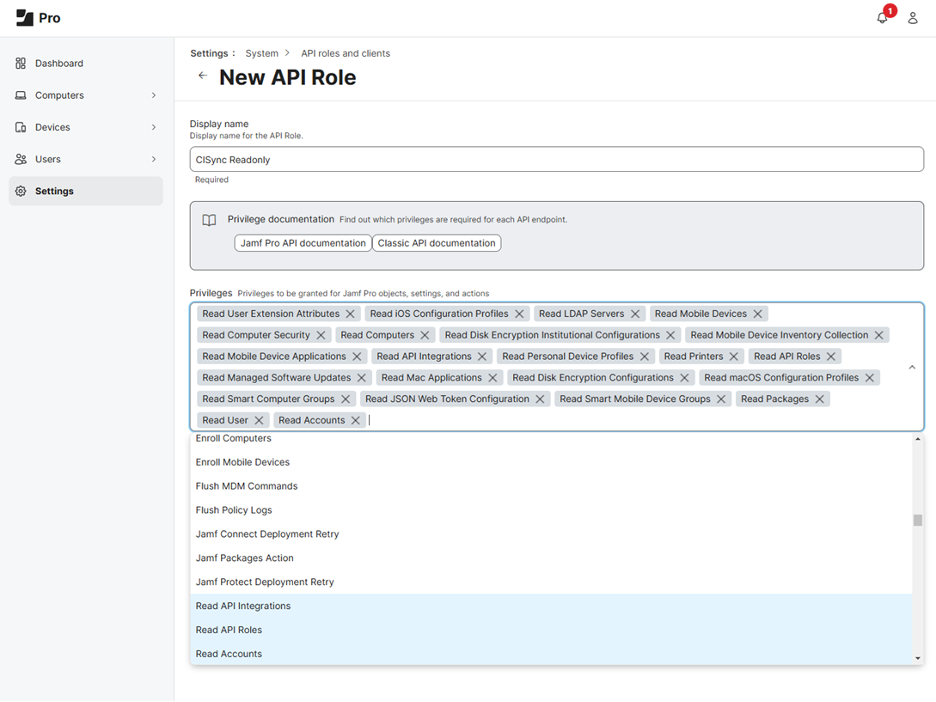
Task: Remove the Read Mobile Device Inventory Collection privilege
Action: (x=879, y=335)
